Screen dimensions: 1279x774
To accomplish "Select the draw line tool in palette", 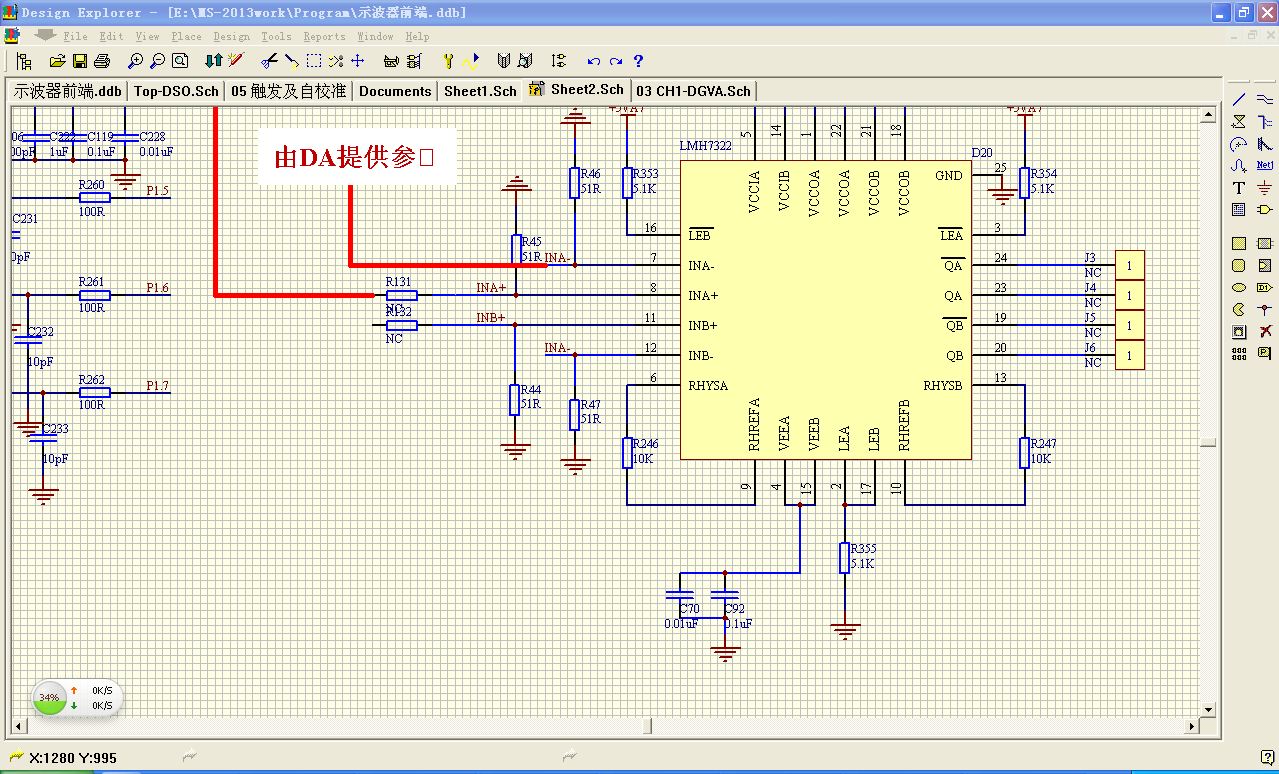I will pos(1239,99).
